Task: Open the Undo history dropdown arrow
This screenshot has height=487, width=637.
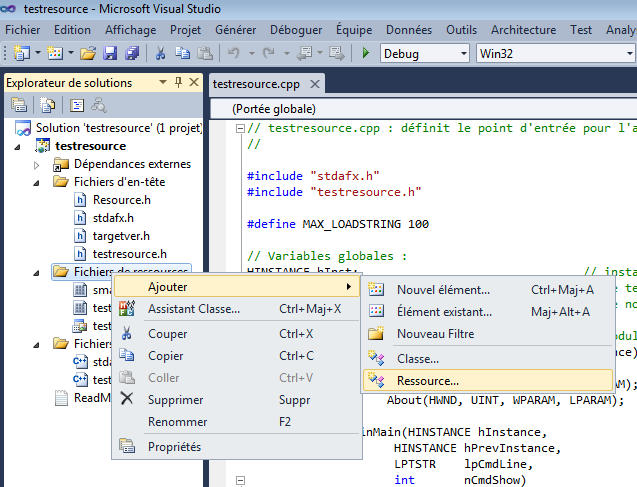Action: [252, 53]
